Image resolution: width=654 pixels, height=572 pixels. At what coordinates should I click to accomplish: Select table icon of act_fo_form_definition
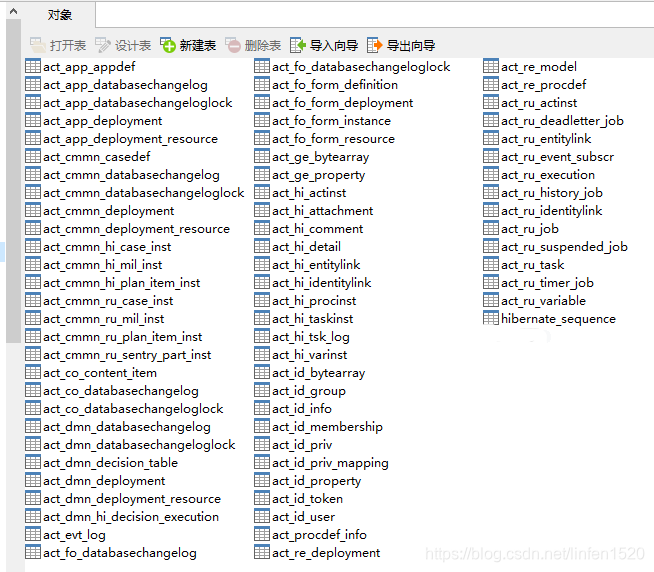pyautogui.click(x=262, y=84)
